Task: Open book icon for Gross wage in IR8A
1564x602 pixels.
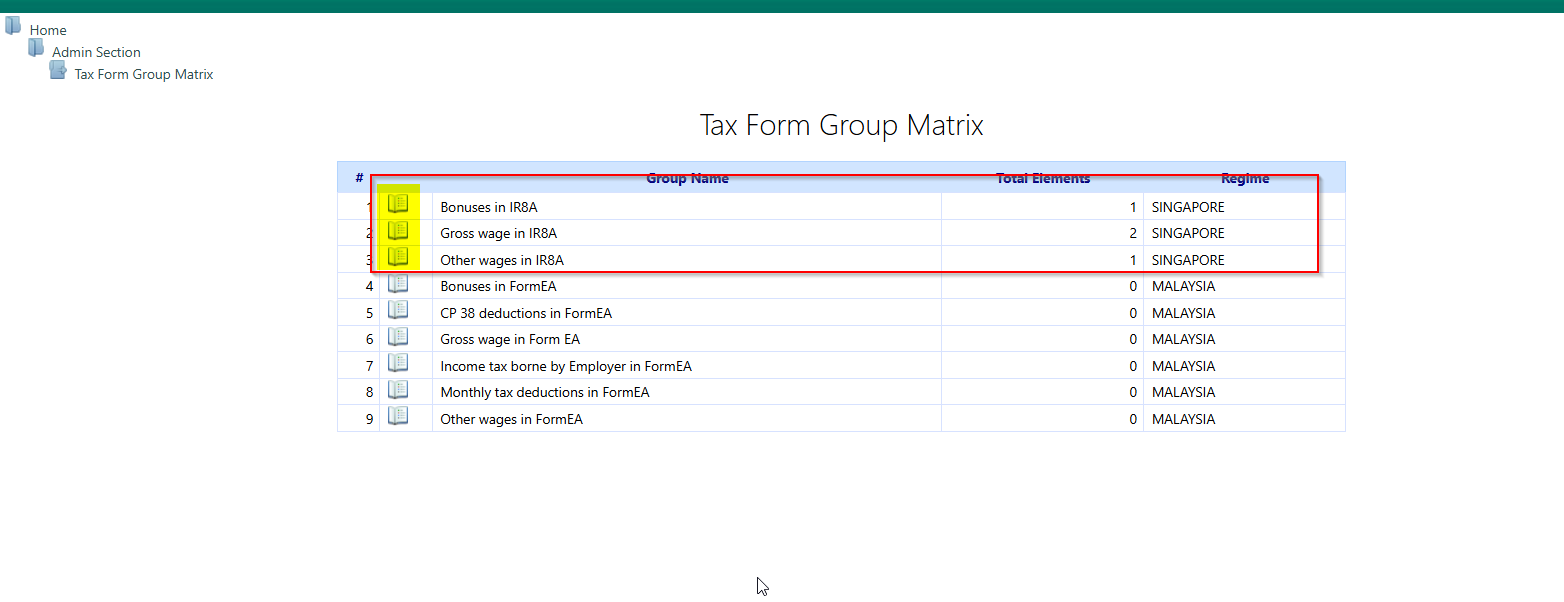Action: (x=398, y=231)
